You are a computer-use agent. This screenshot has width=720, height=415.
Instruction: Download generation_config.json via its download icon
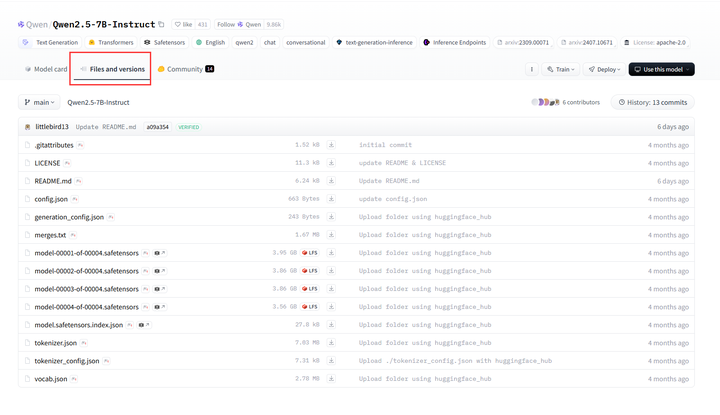[331, 217]
